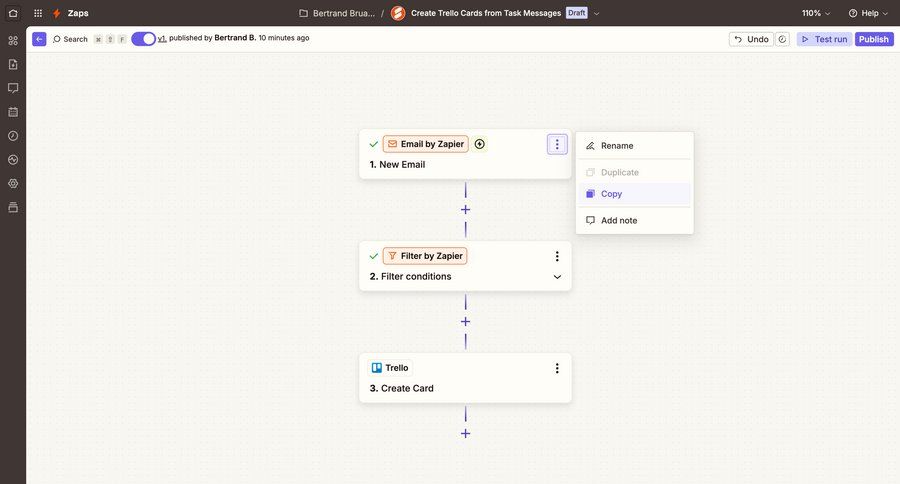Screen dimensions: 900x484
Task: Open the apps grid menu icon
Action: pyautogui.click(x=38, y=13)
